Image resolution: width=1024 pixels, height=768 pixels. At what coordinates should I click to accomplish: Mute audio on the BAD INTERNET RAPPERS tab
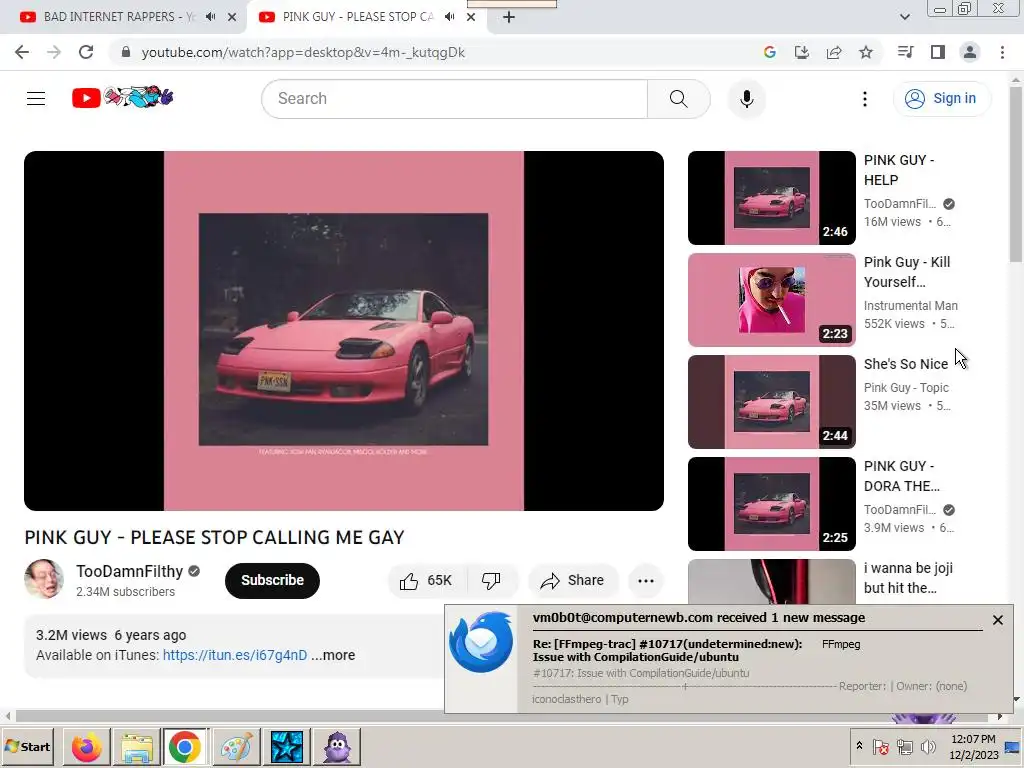click(x=210, y=17)
